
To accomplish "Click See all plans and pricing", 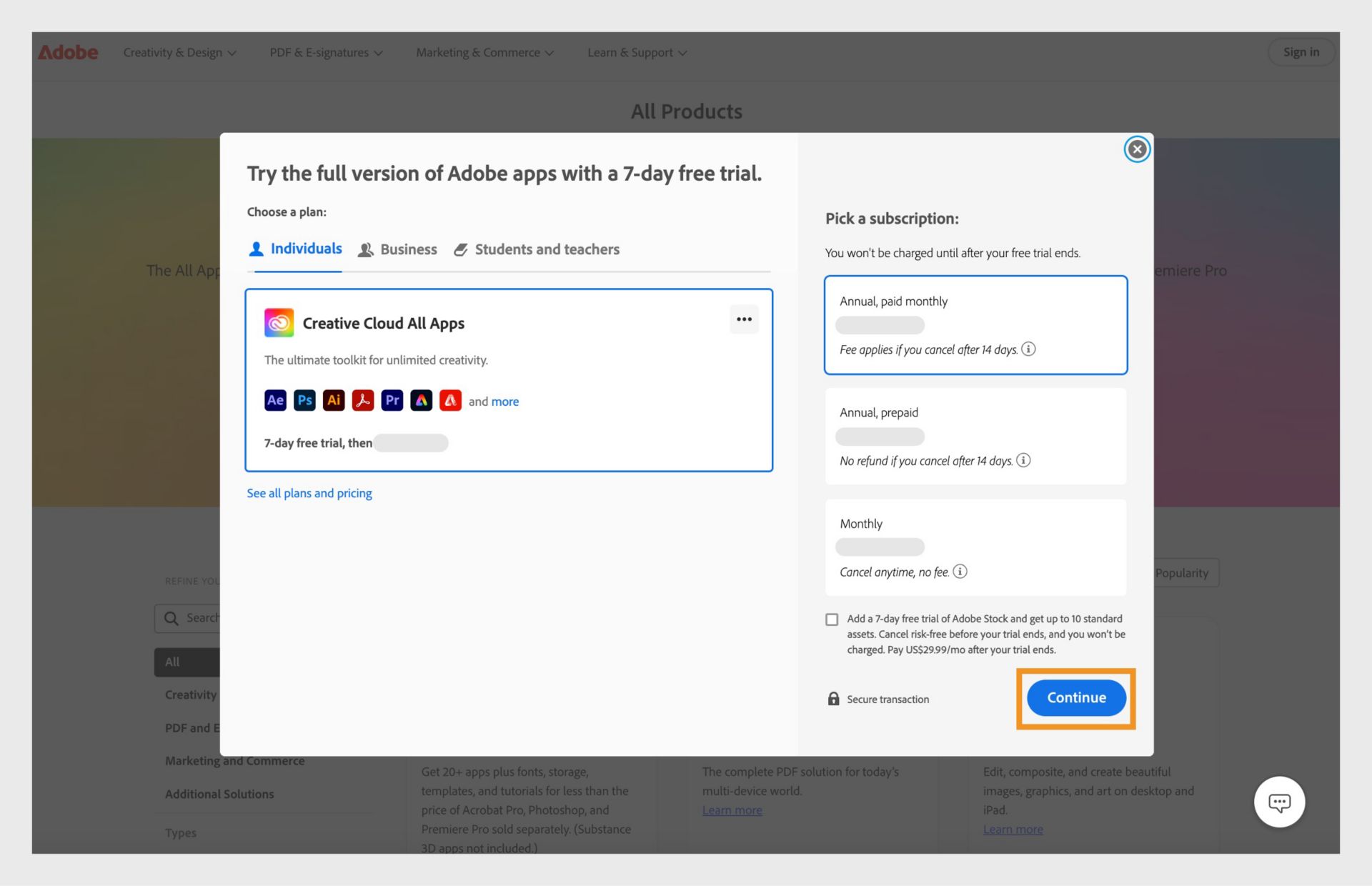I will [x=309, y=492].
